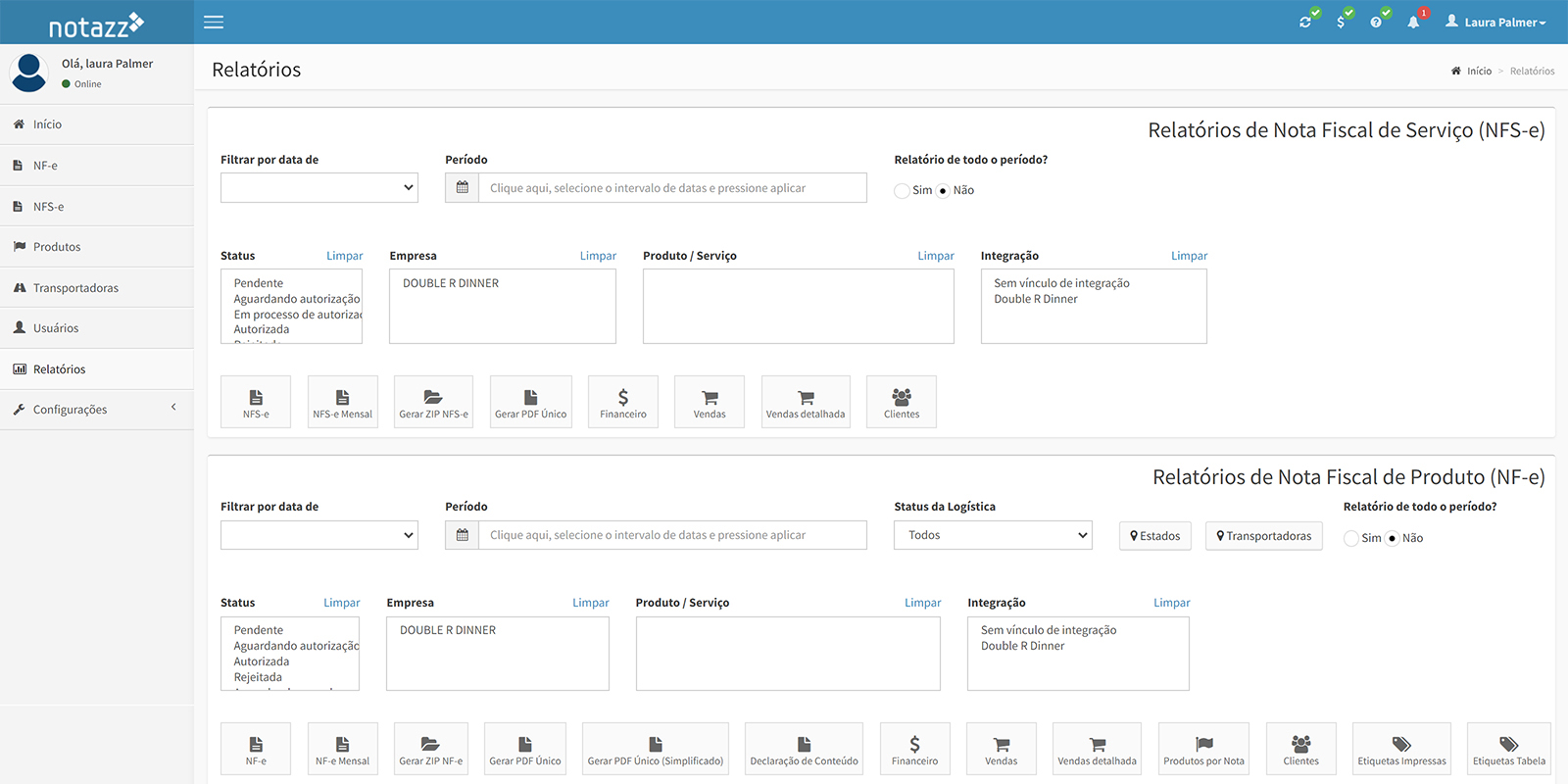Select Double R Dinner in NF-e Integração list
Viewport: 1568px width, 784px height.
coord(1022,646)
